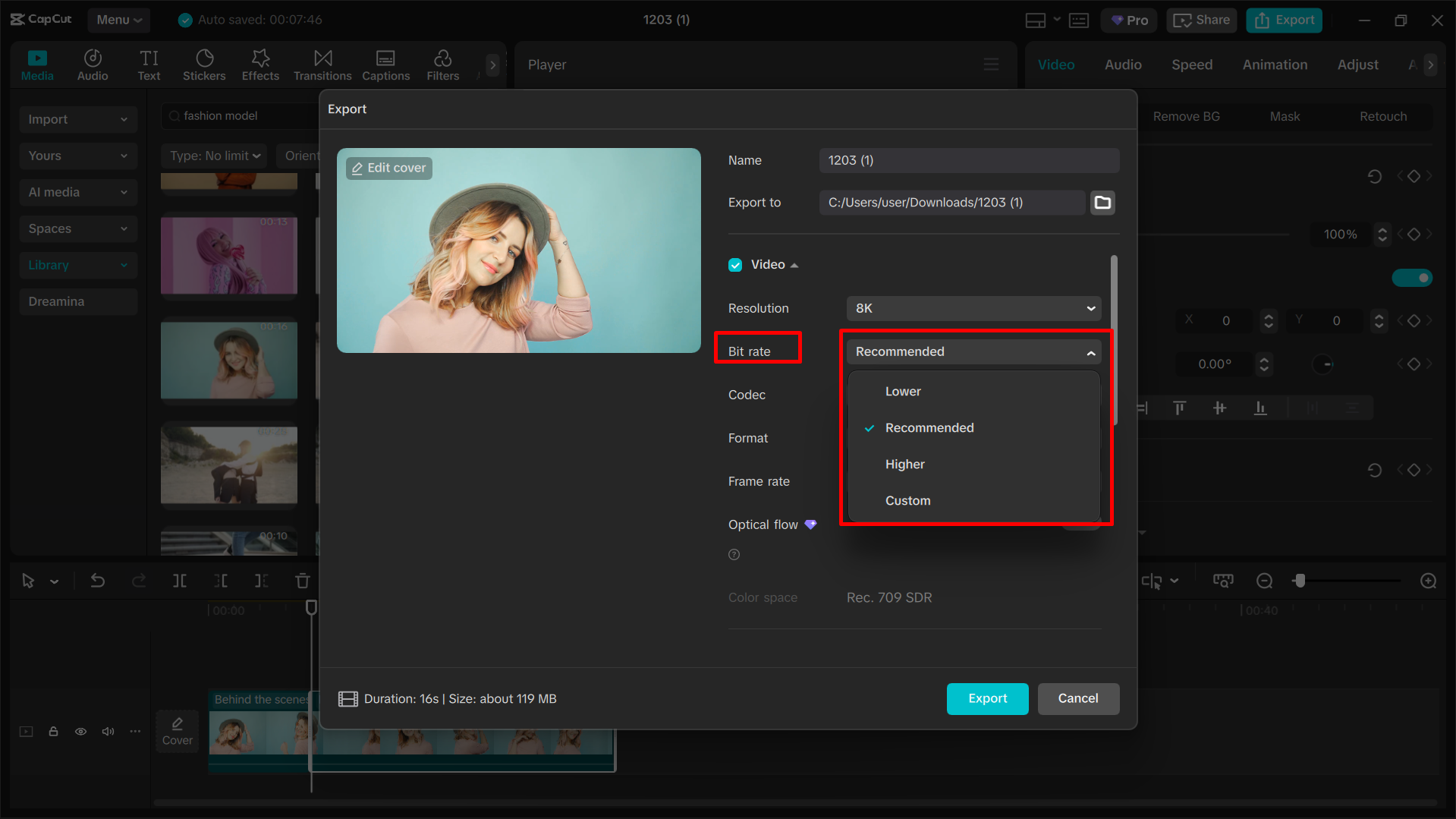Click the Edit cover button on the preview

(388, 168)
